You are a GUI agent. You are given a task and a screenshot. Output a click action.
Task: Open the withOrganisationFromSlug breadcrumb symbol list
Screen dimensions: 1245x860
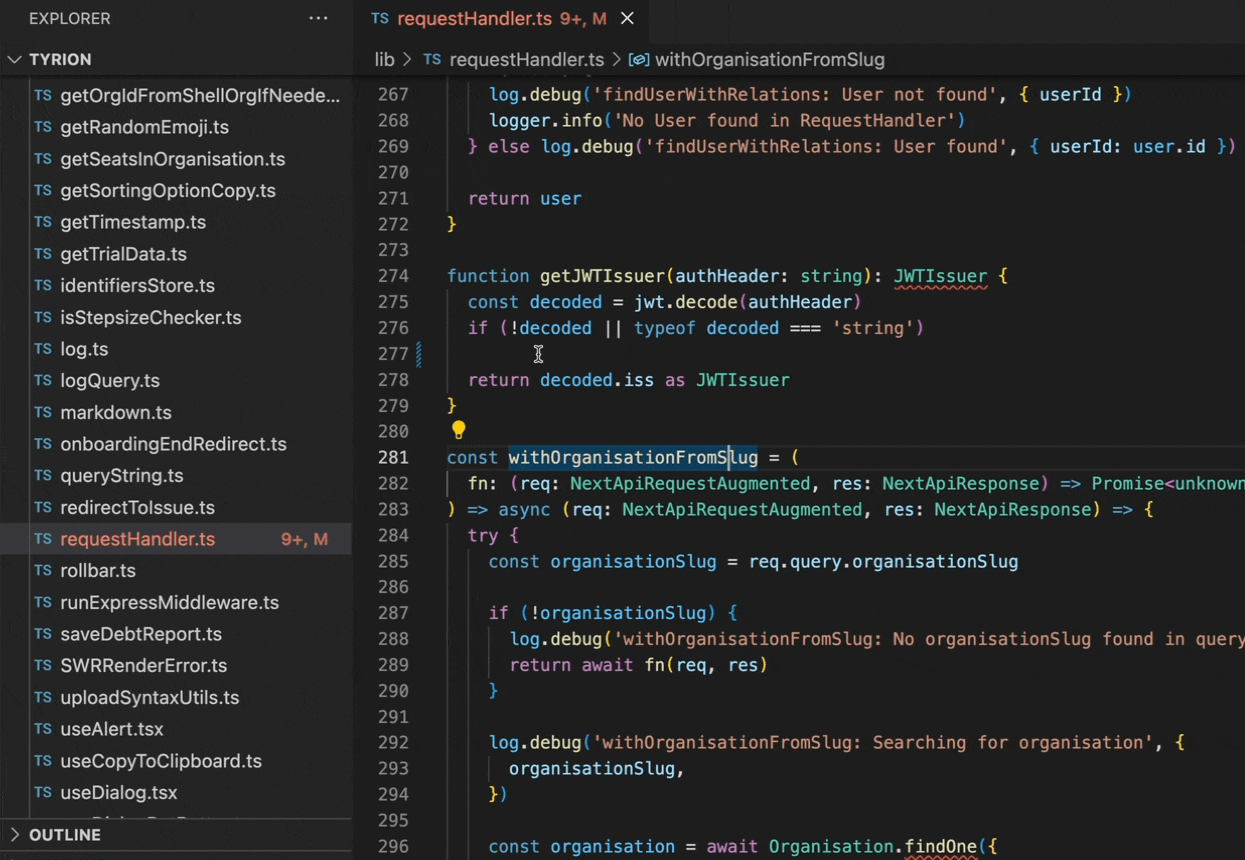tap(769, 60)
